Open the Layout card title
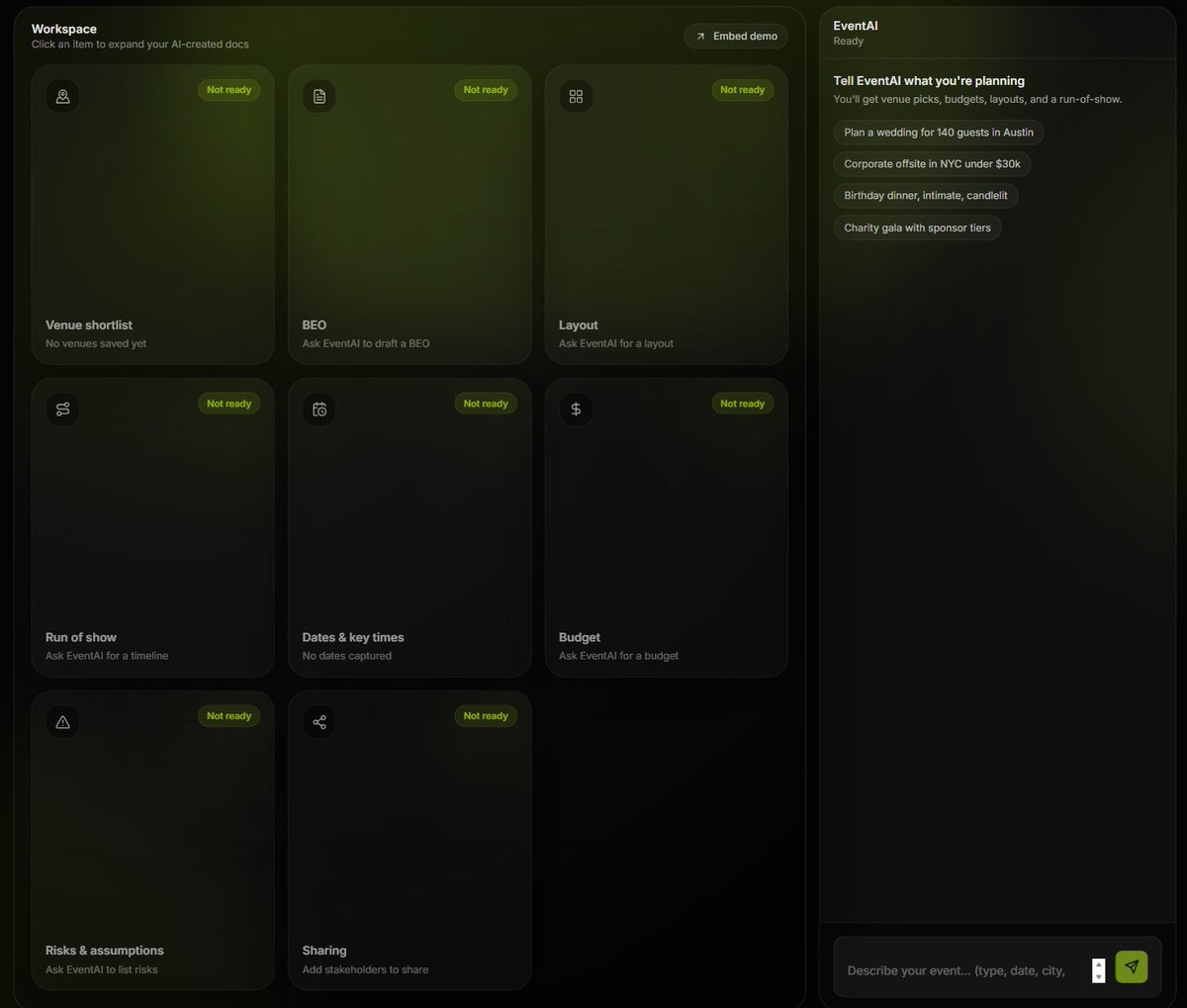Viewport: 1187px width, 1008px height. pyautogui.click(x=579, y=325)
